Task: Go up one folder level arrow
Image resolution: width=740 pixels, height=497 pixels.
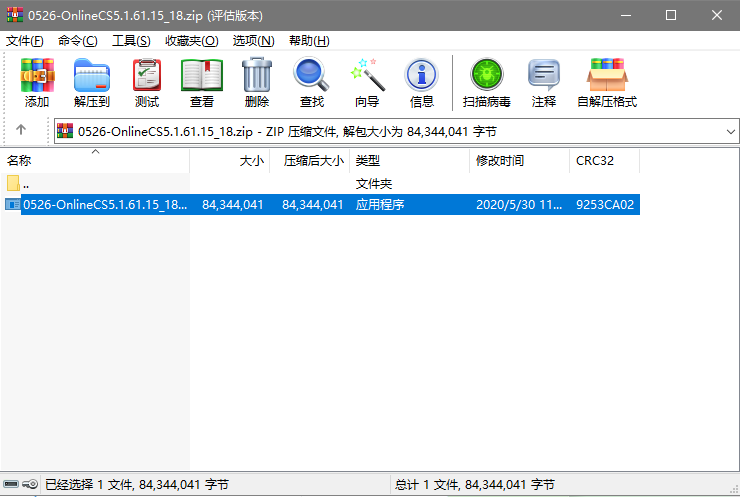Action: coord(21,131)
